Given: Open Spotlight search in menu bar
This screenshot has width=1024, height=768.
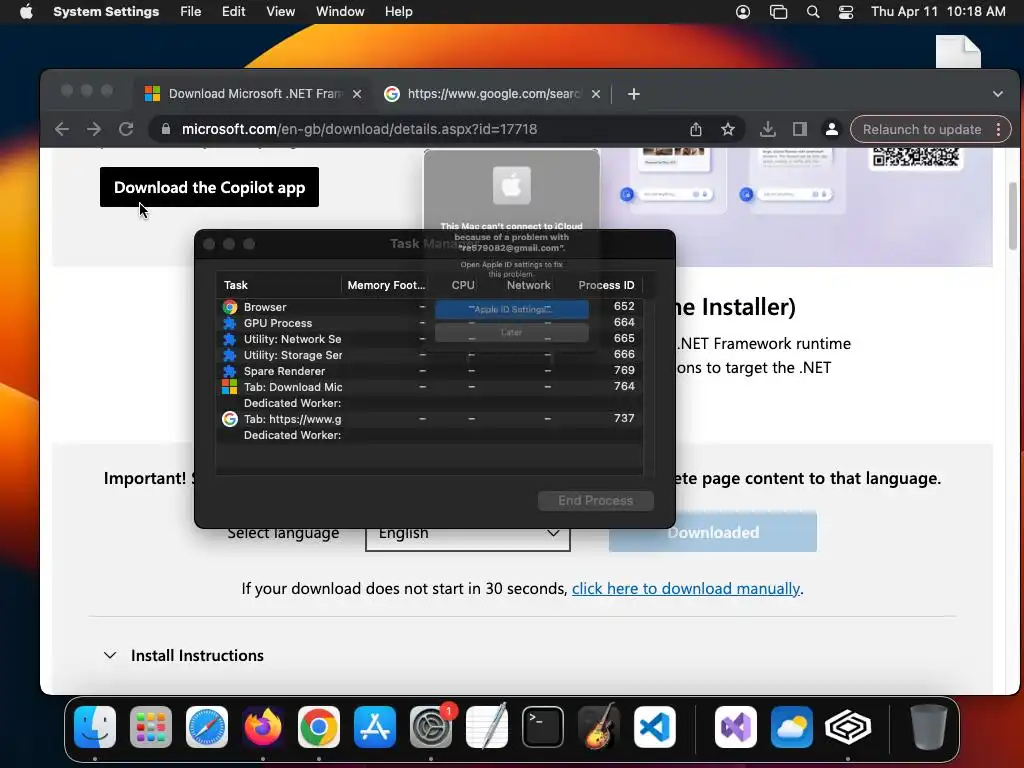Looking at the screenshot, I should click(x=813, y=12).
